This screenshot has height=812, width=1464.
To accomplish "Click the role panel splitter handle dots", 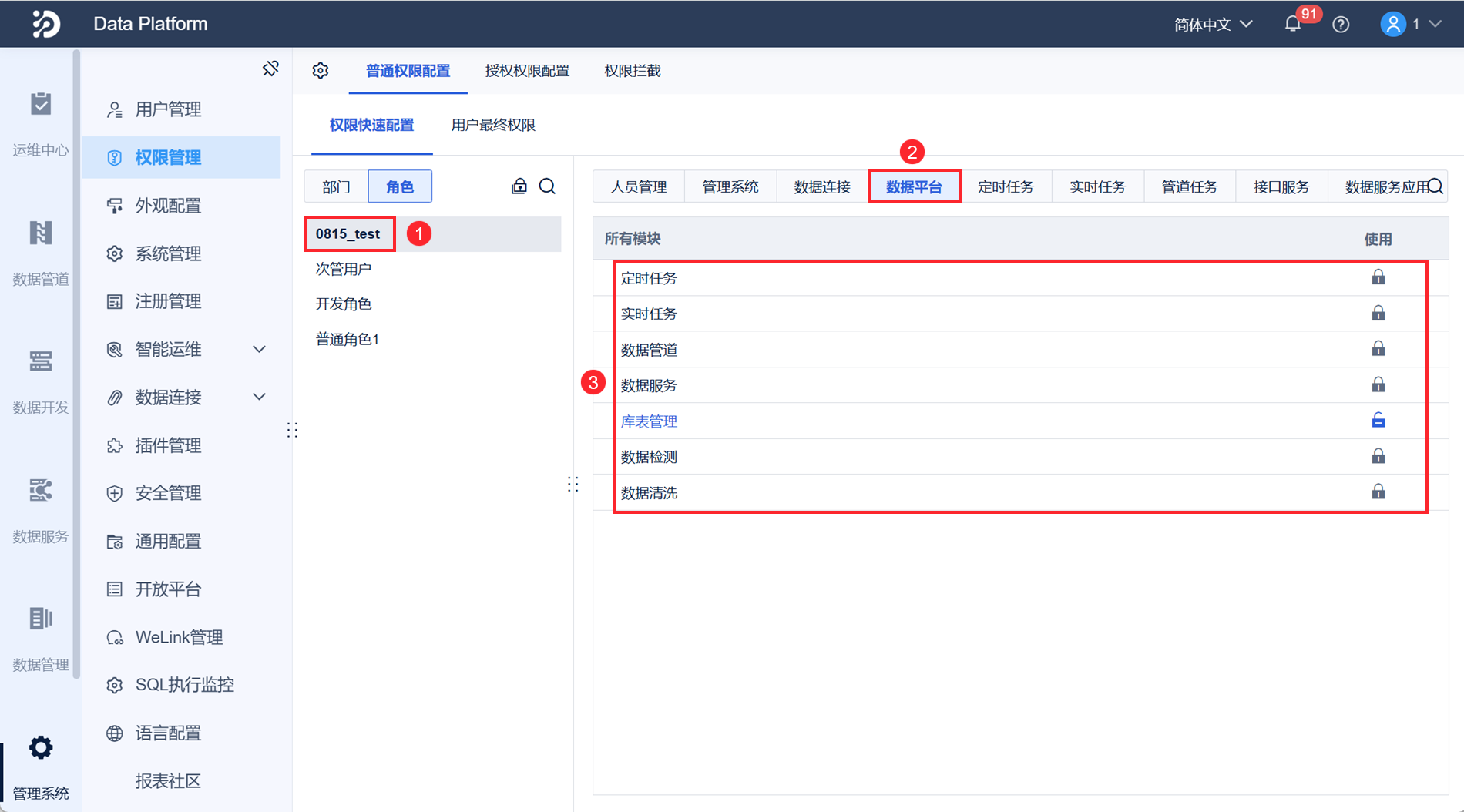I will point(573,484).
